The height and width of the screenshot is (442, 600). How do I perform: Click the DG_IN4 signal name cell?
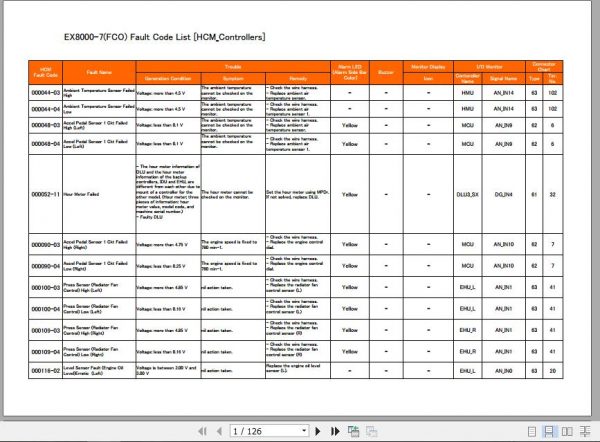coord(504,194)
